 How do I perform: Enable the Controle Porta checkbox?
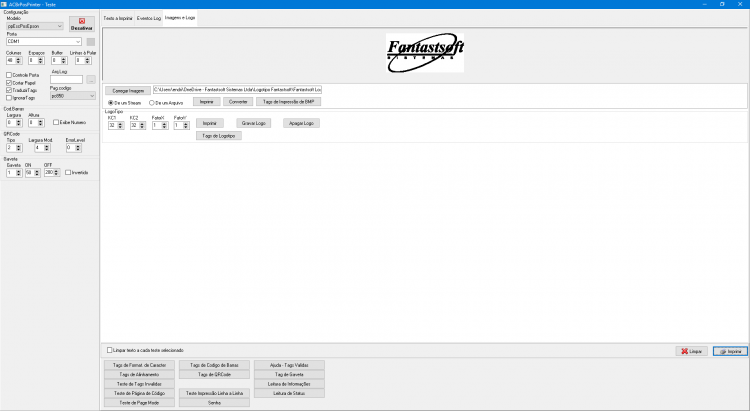(9, 75)
